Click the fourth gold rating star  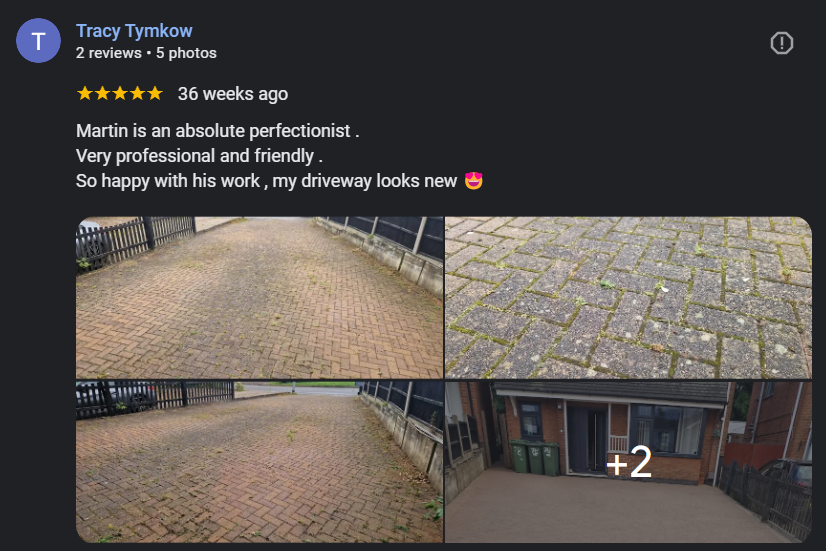point(137,94)
